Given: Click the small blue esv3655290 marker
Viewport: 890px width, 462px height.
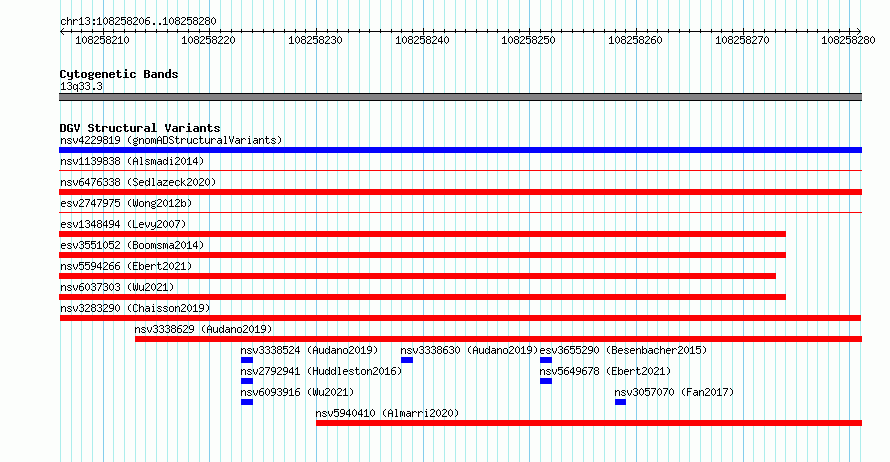Looking at the screenshot, I should click(546, 360).
